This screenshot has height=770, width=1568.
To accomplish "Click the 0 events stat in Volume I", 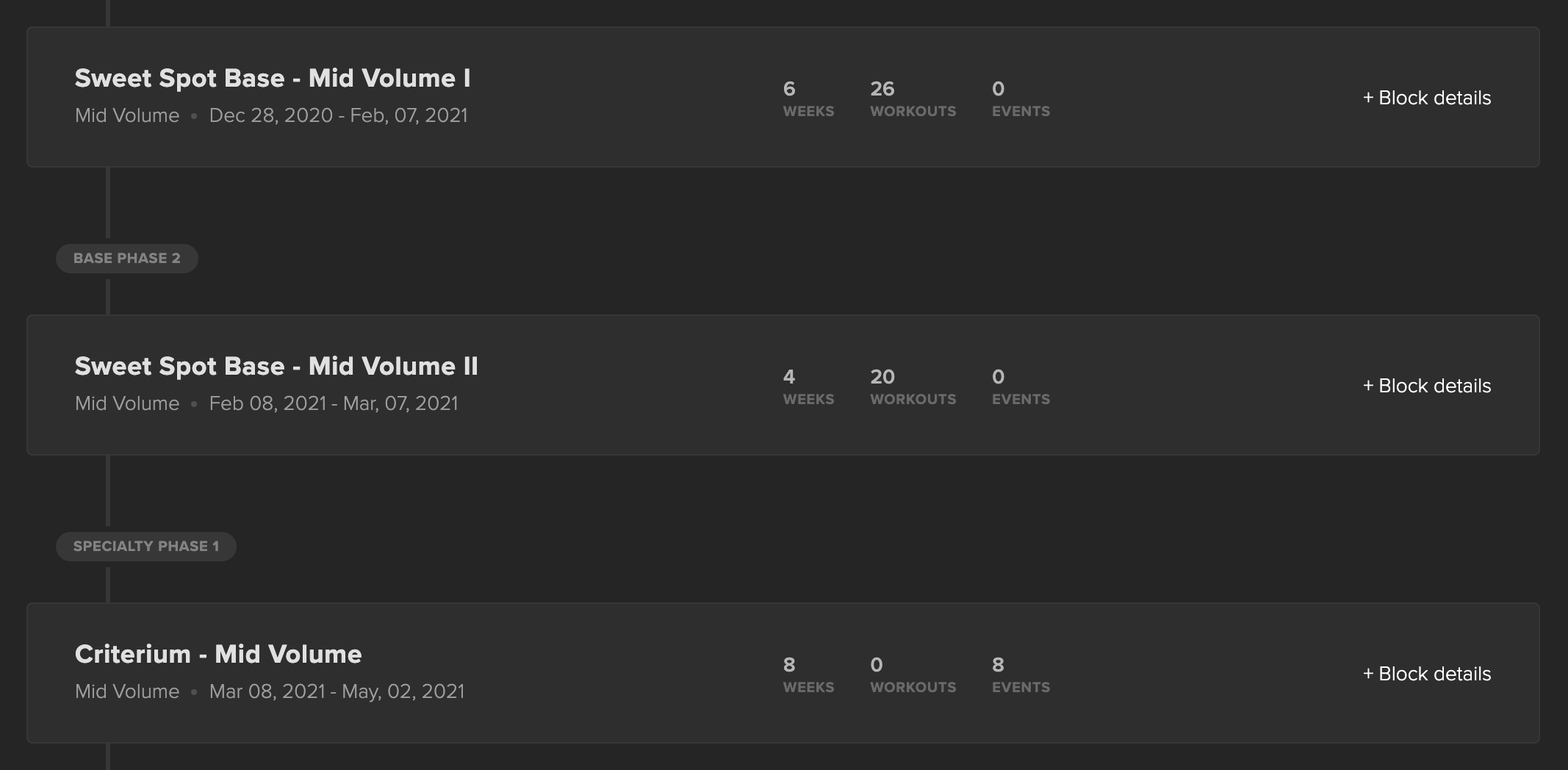I will (1021, 99).
